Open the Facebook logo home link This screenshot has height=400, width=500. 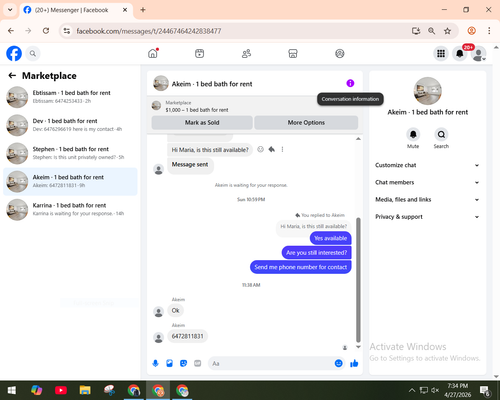(x=14, y=53)
